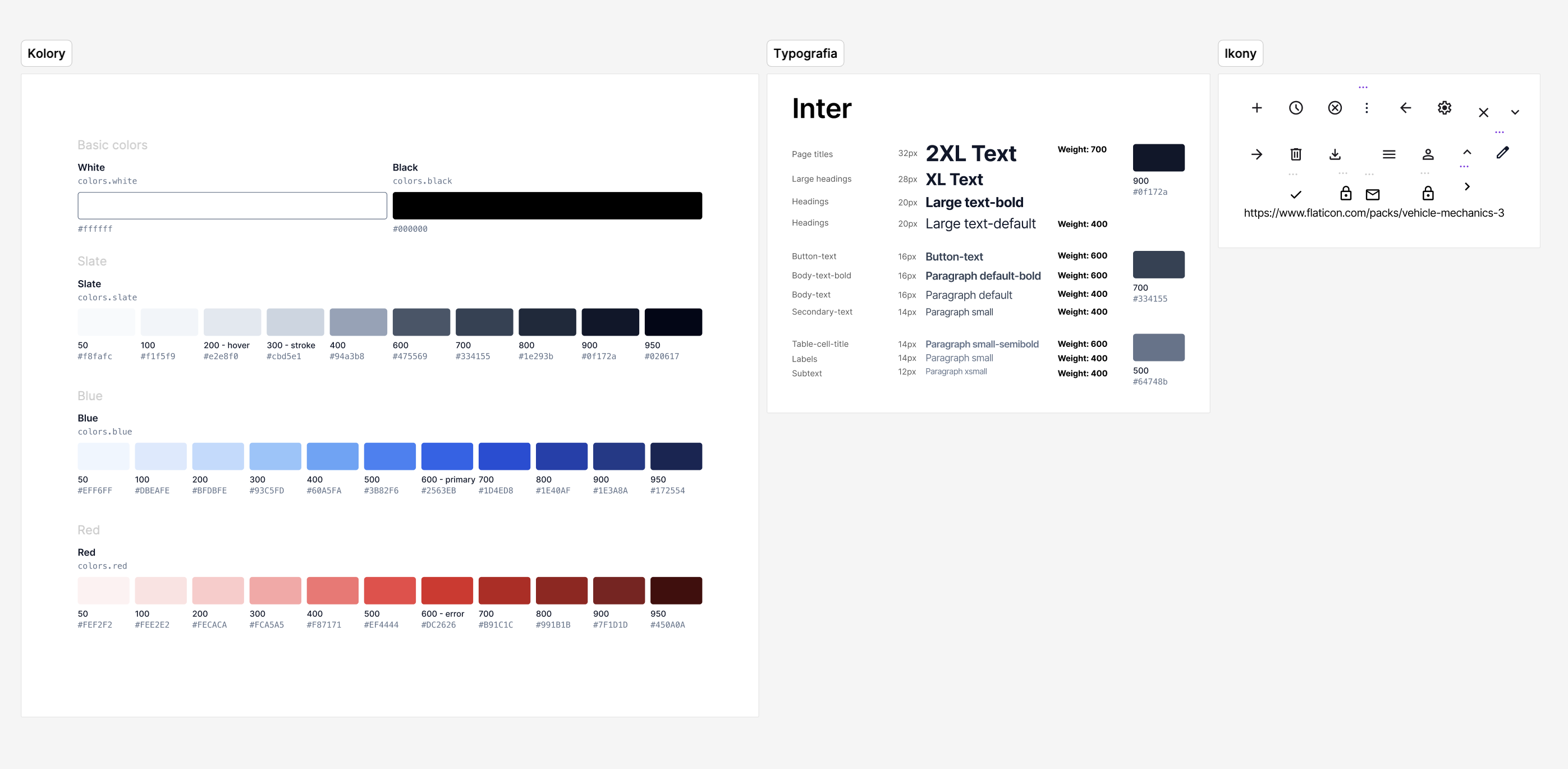Select the hamburger menu lines icon
The image size is (1568, 769).
1389,155
